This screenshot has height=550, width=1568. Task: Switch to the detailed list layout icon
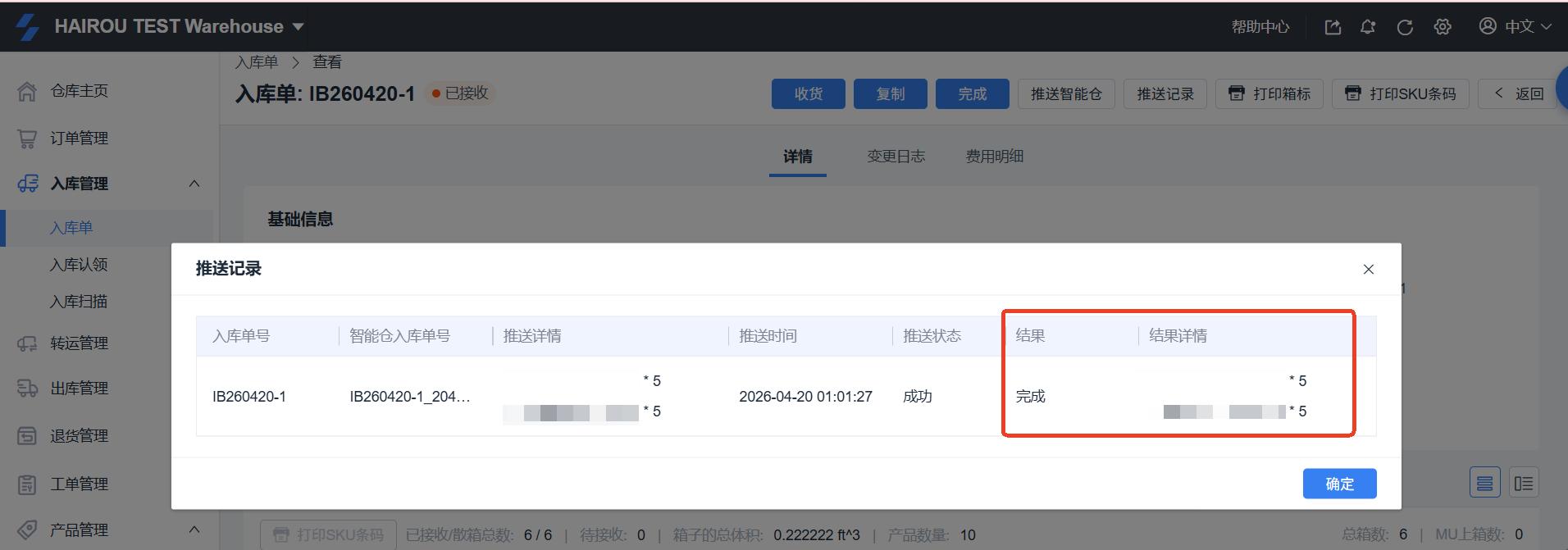(1523, 484)
